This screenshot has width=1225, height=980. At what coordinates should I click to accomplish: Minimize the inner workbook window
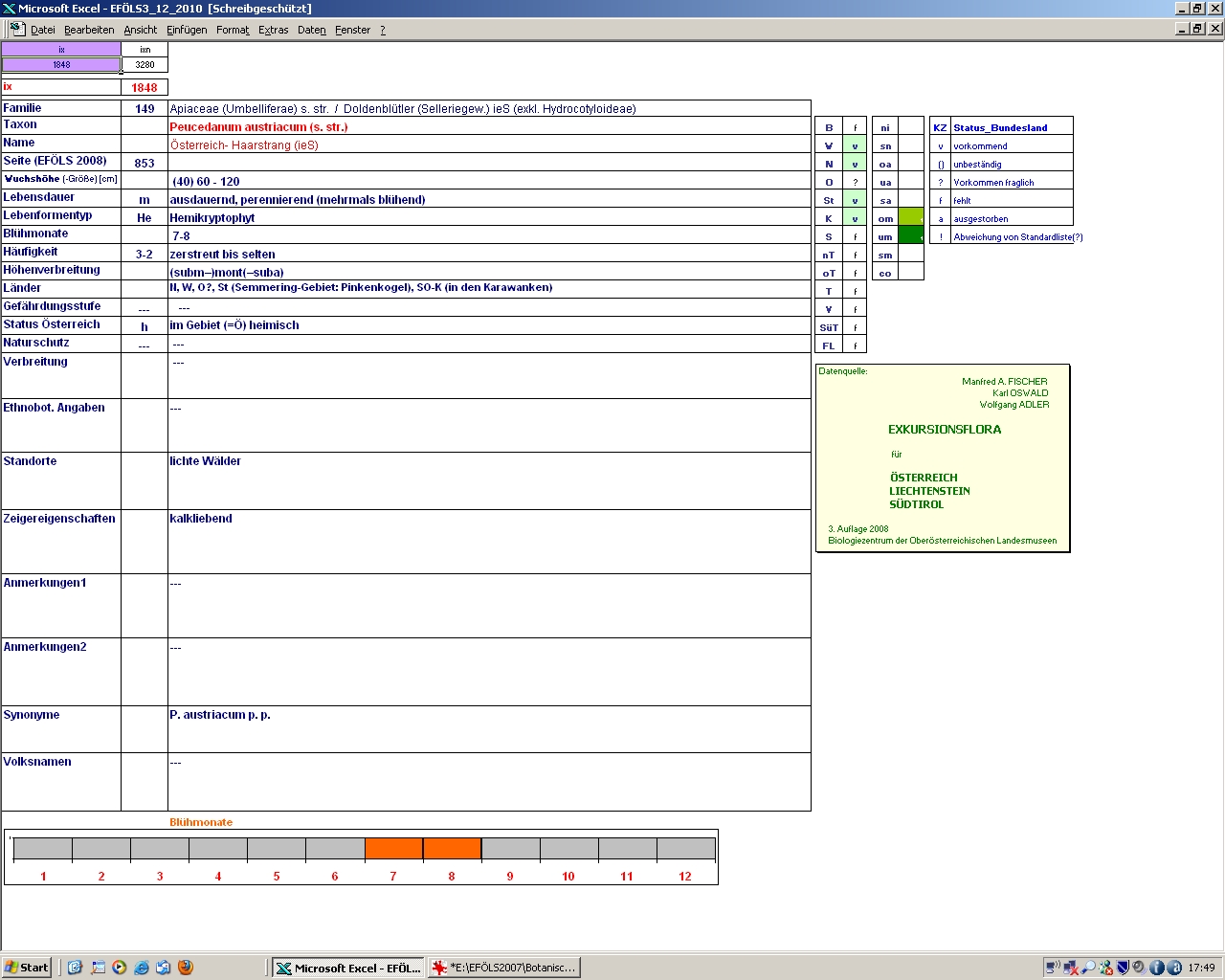1182,29
